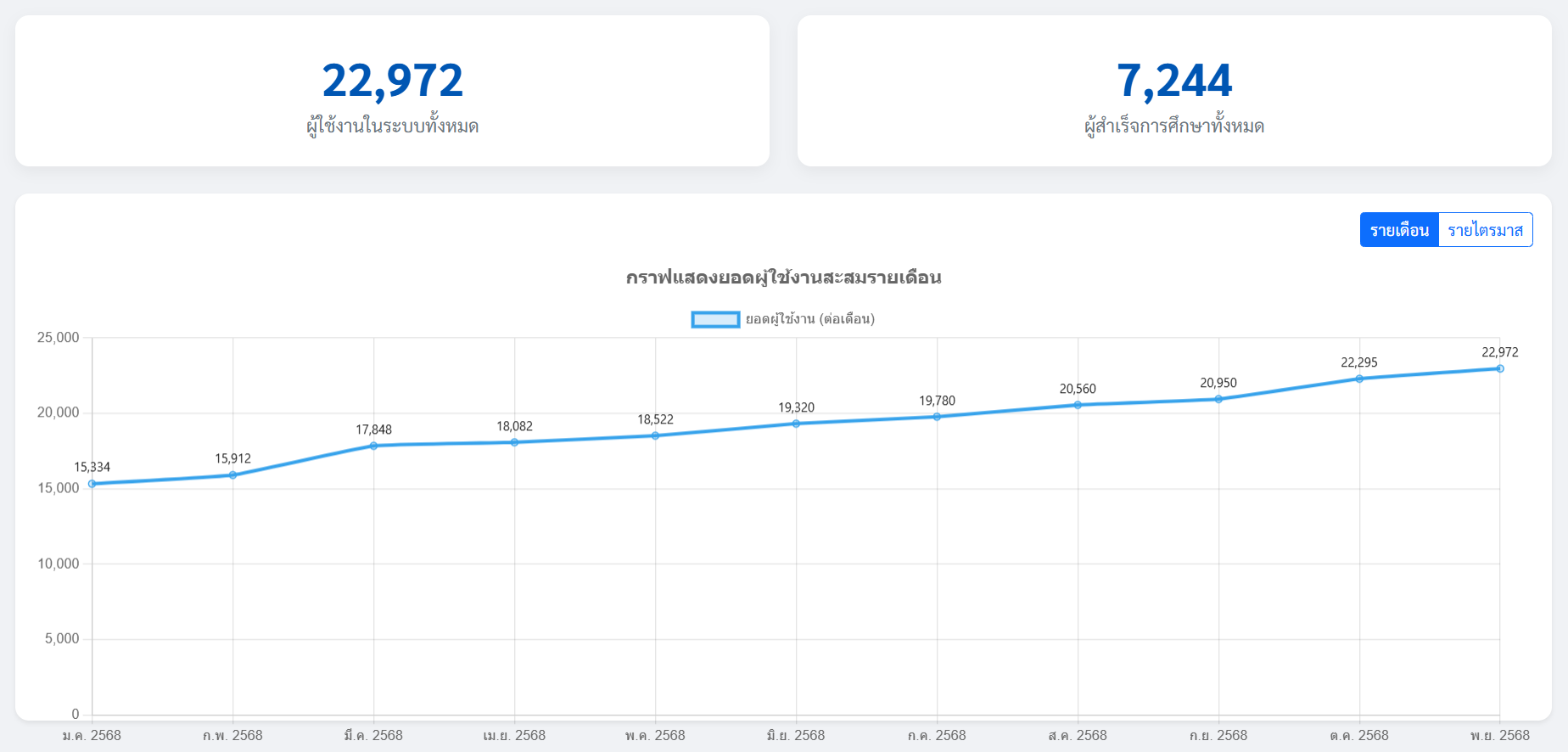Image resolution: width=1568 pixels, height=752 pixels.
Task: Select the 20,560 data point
Action: [1078, 405]
